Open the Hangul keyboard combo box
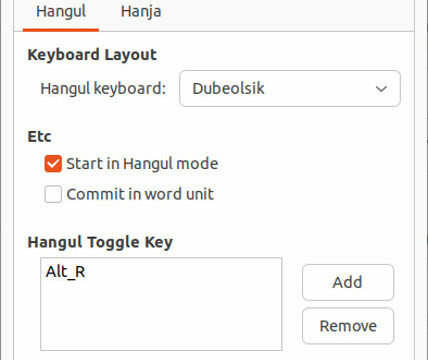The width and height of the screenshot is (428, 360). point(290,89)
